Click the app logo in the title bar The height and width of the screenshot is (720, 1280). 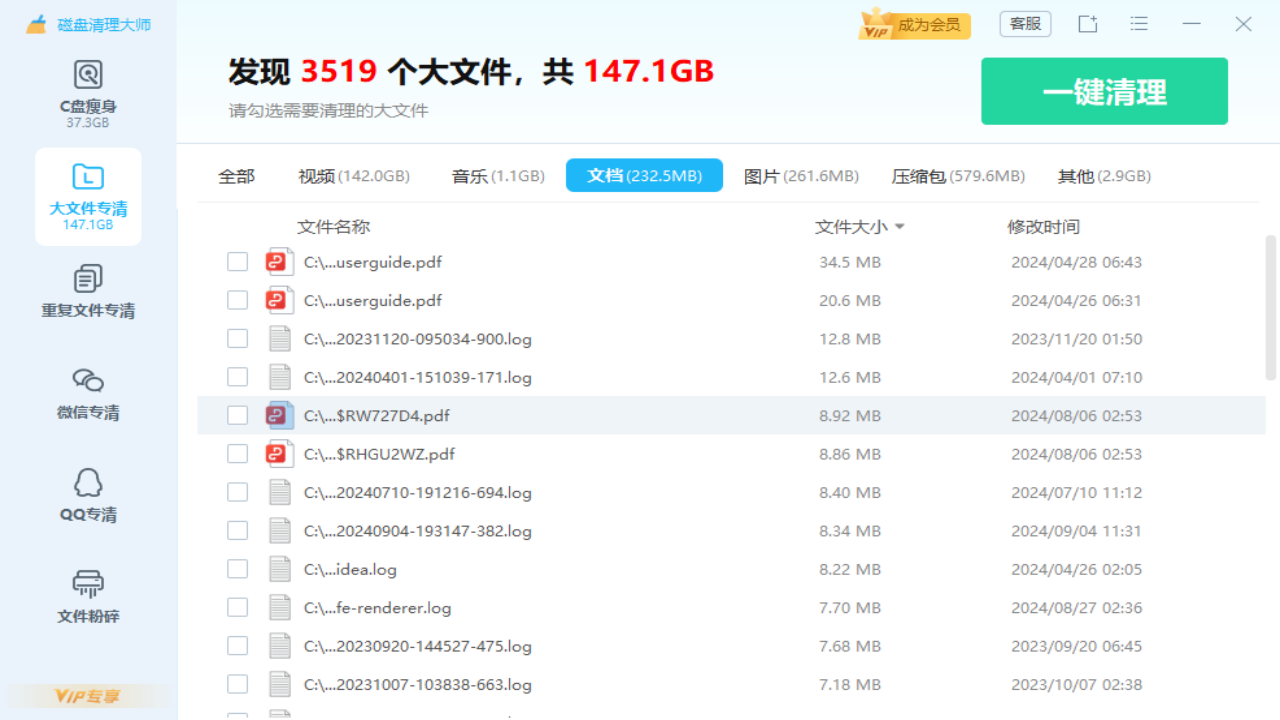click(37, 22)
